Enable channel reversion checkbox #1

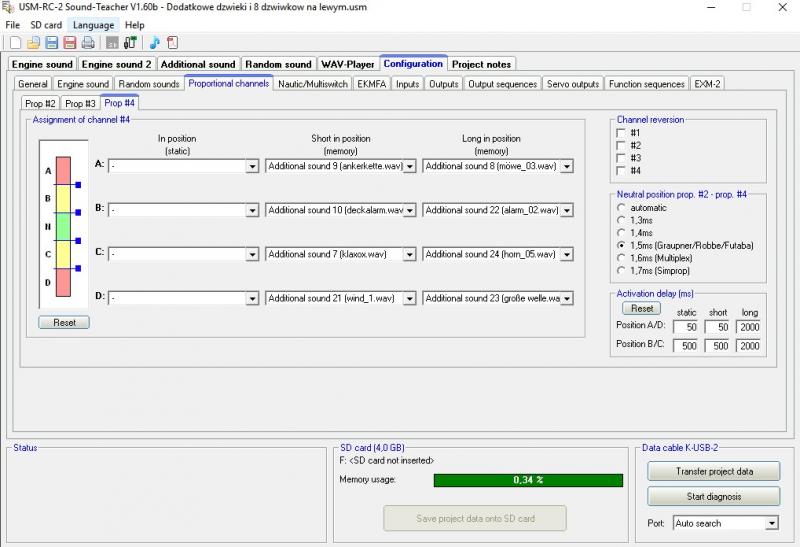[622, 133]
